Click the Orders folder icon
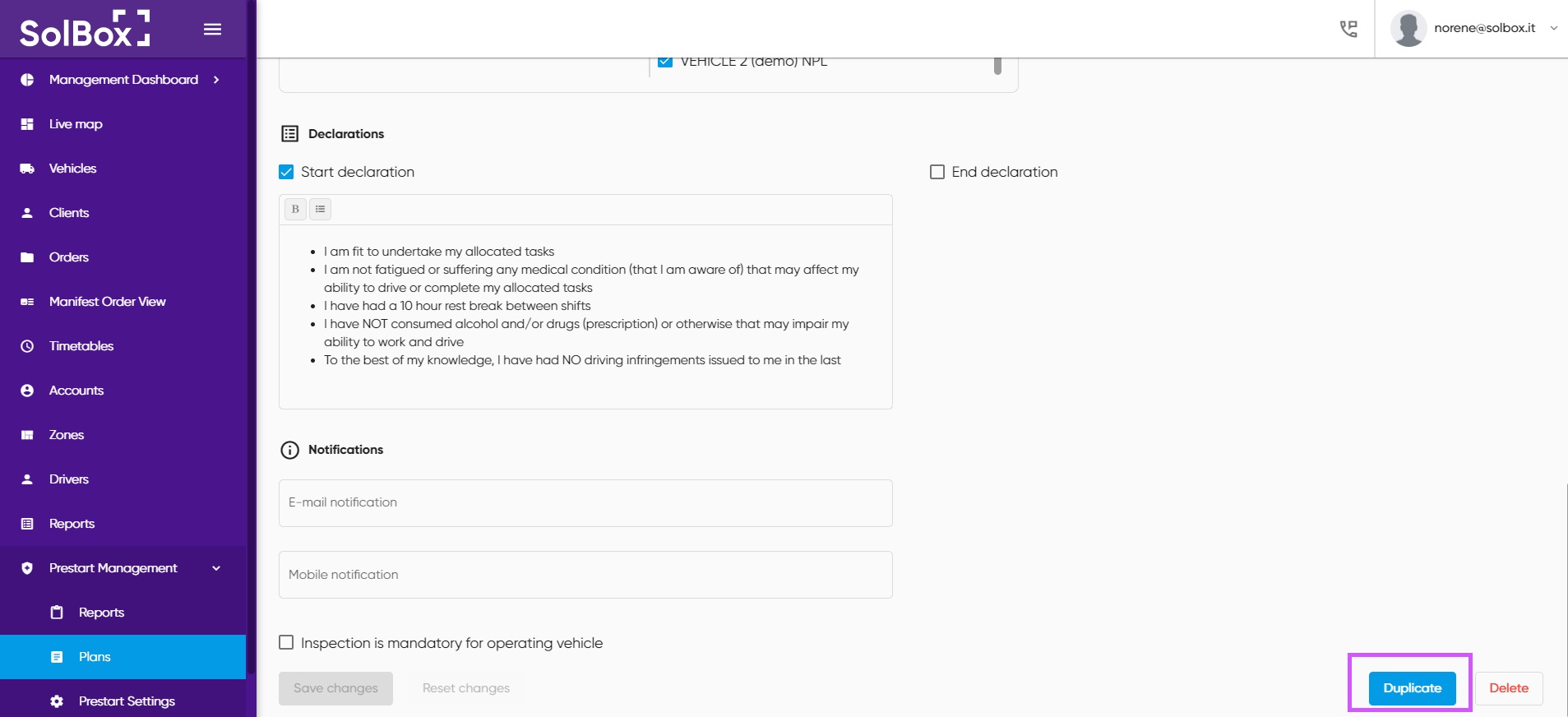This screenshot has width=1568, height=717. (27, 257)
